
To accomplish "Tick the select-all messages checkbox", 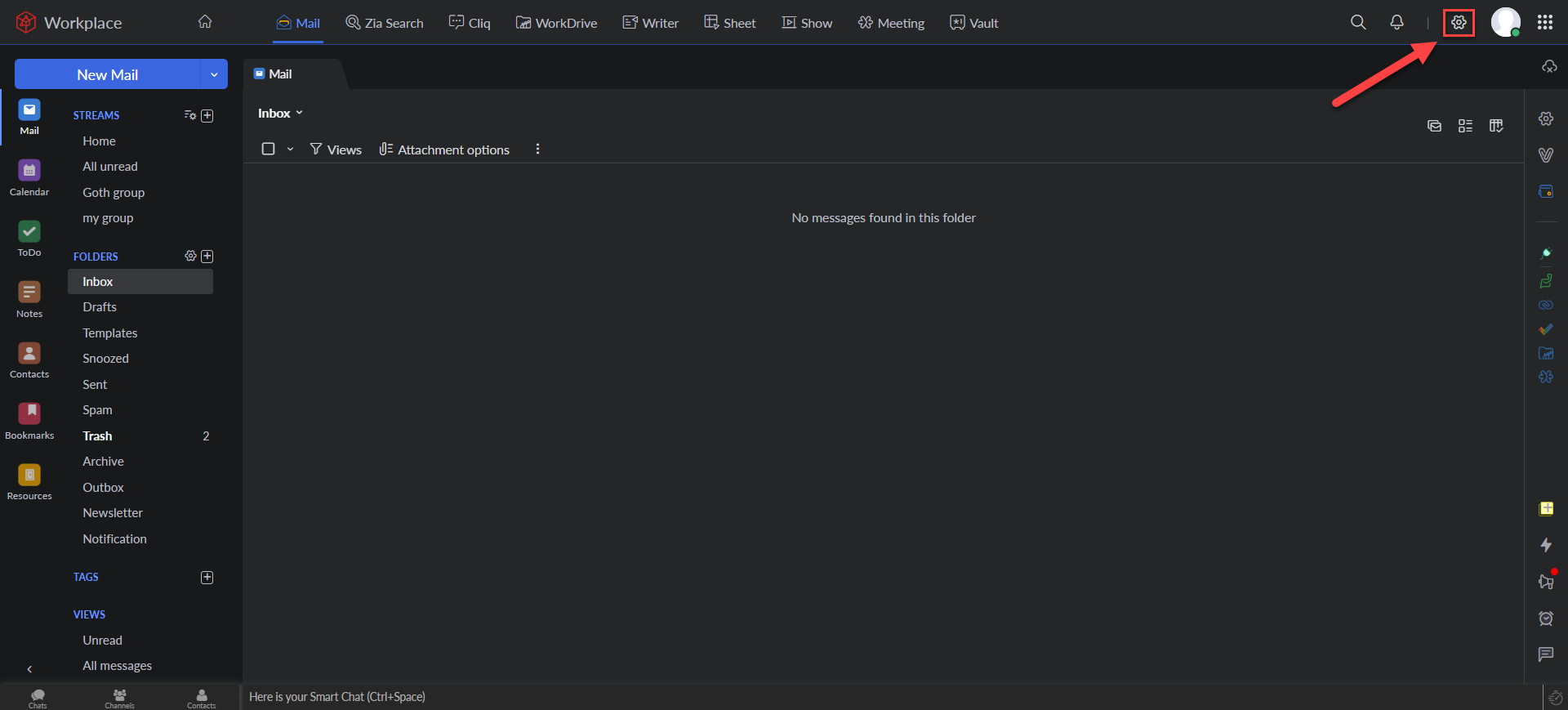I will pyautogui.click(x=268, y=149).
